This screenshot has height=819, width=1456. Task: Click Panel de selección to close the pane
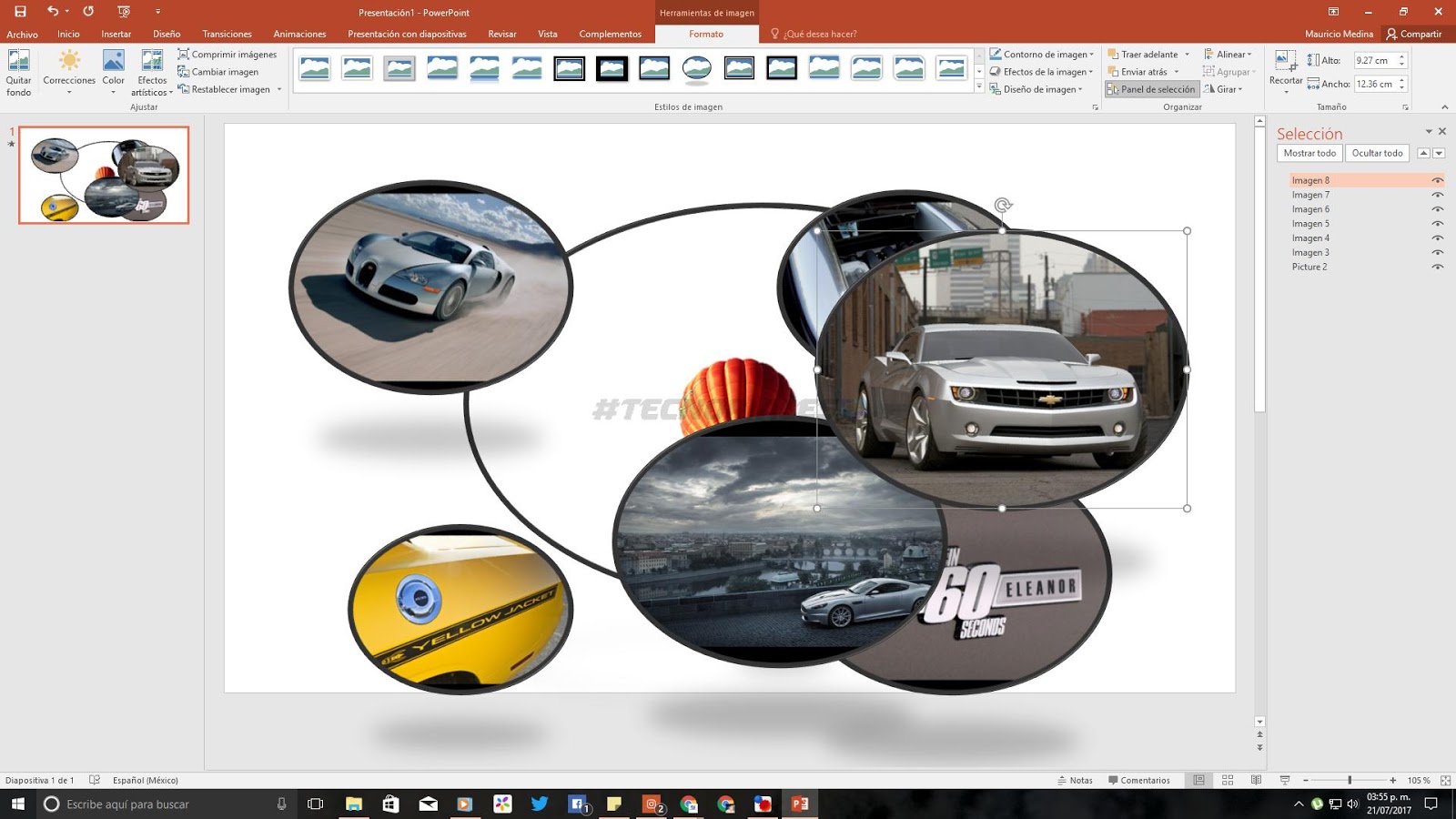tap(1152, 88)
